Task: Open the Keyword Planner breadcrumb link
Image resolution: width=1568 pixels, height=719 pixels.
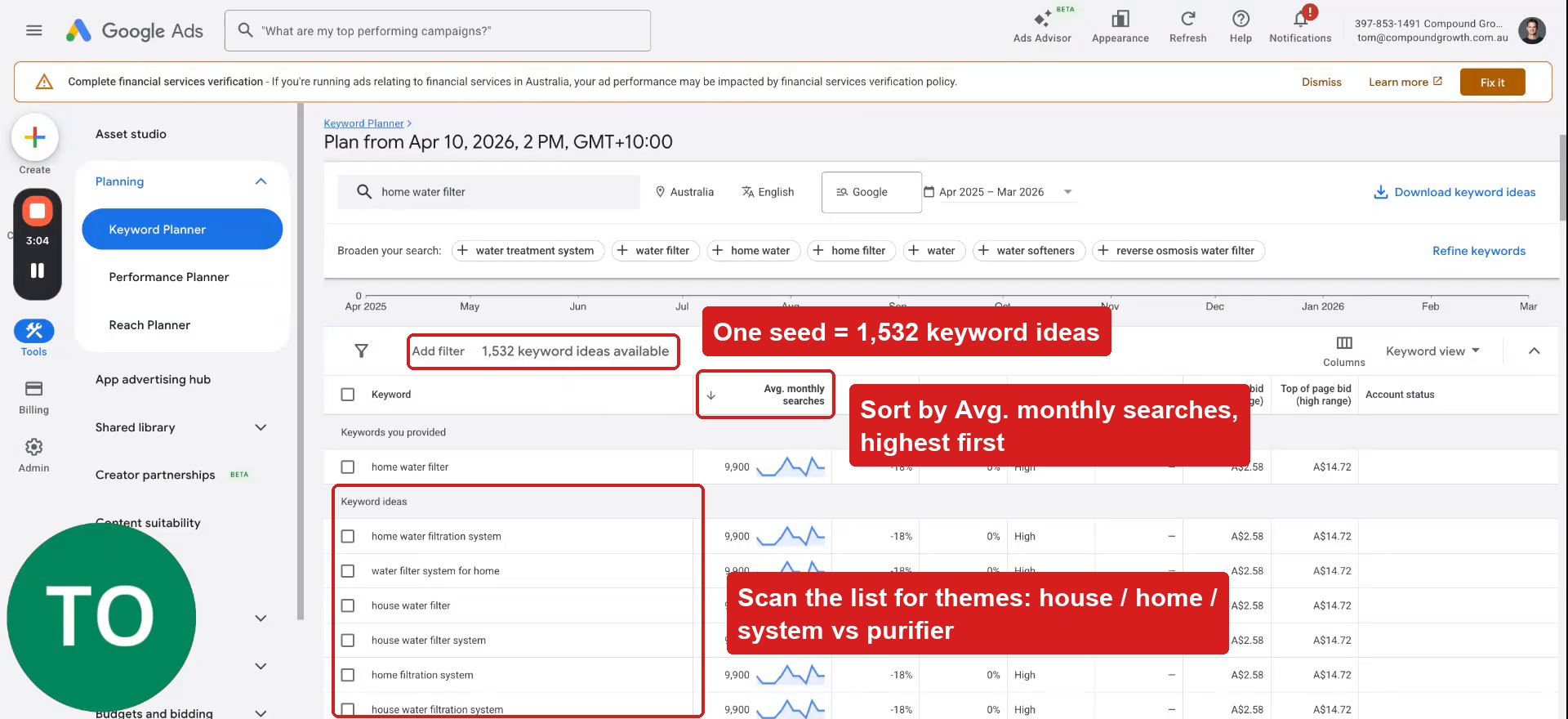Action: point(363,123)
